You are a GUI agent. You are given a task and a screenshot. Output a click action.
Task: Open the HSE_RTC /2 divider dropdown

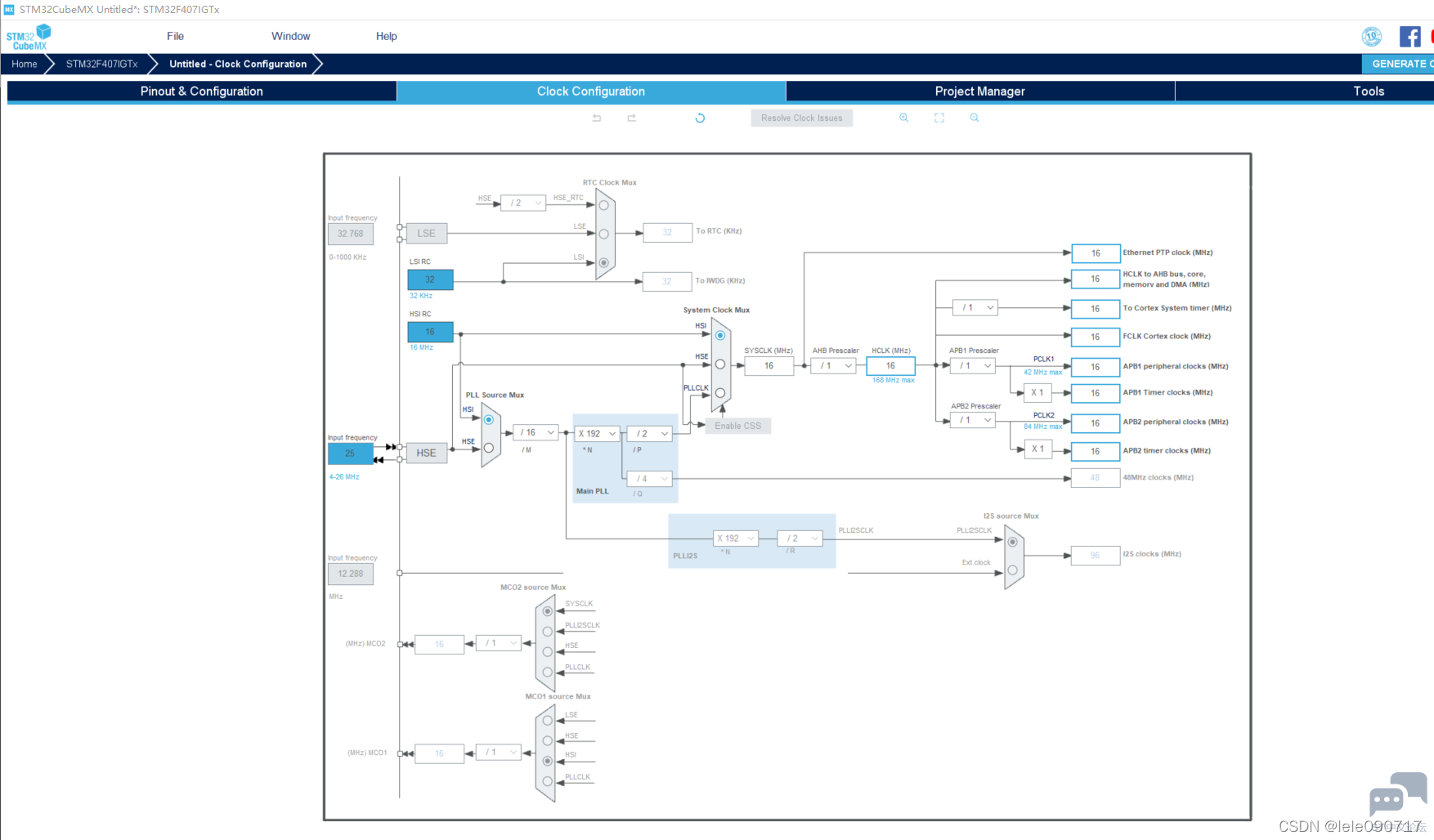tap(523, 203)
